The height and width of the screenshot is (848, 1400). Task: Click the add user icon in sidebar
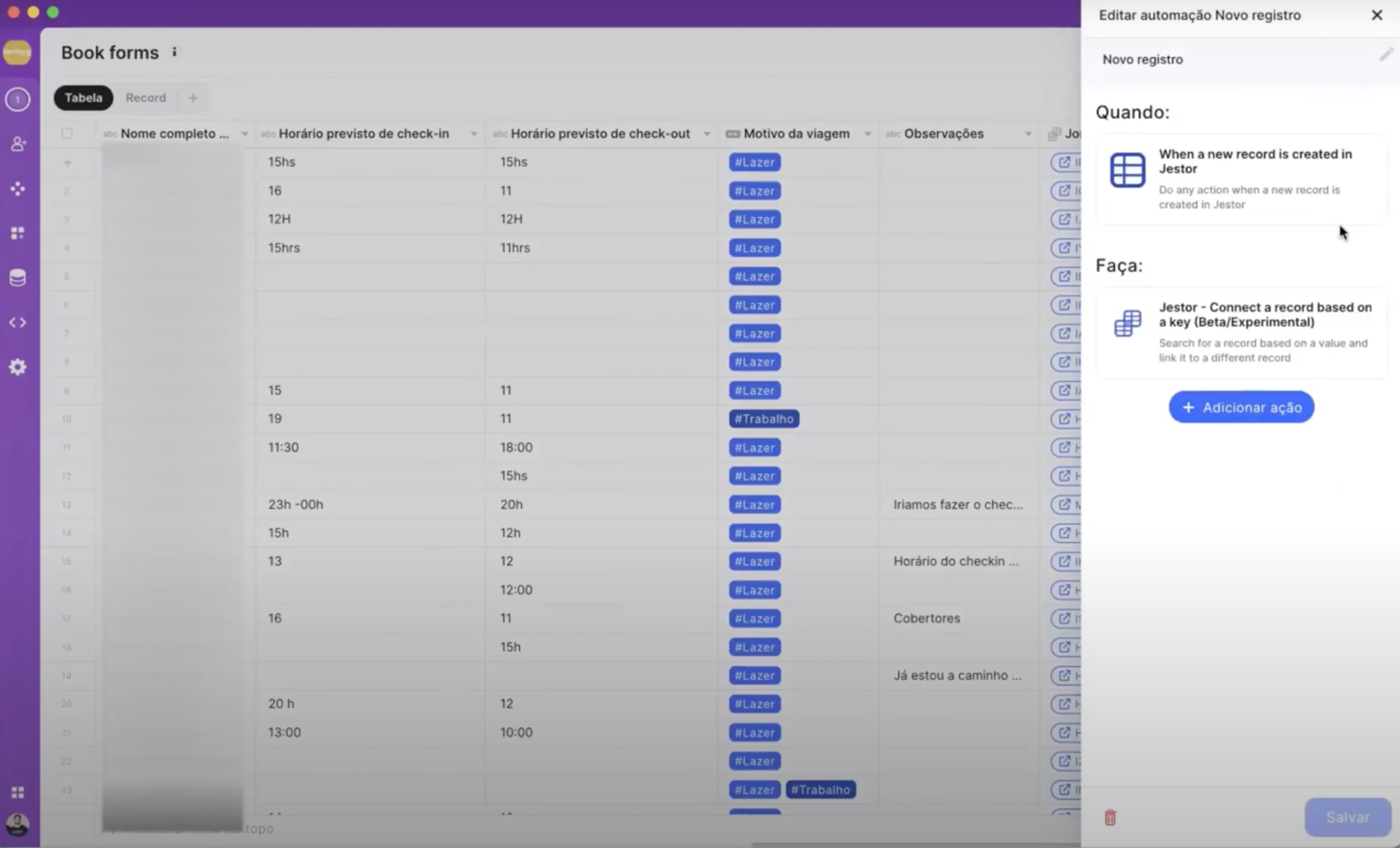(x=18, y=144)
